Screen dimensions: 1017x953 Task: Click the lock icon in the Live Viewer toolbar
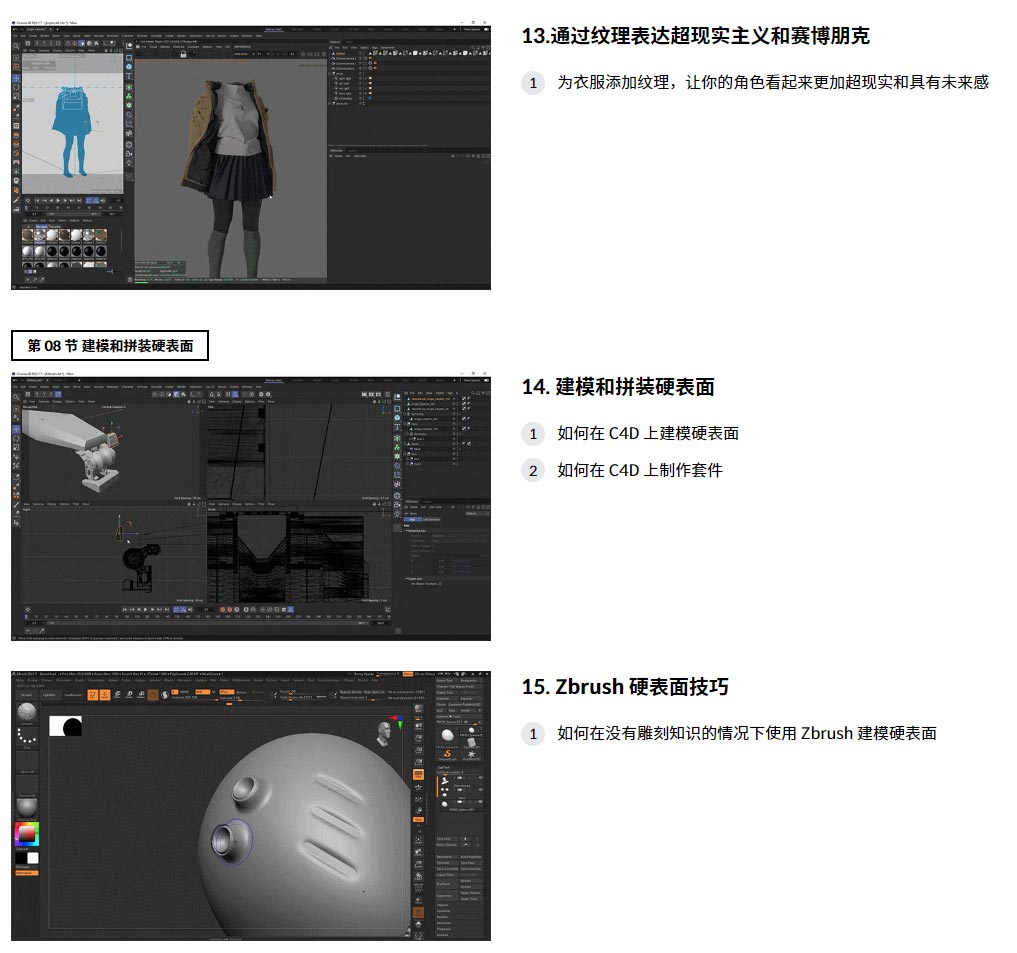pyautogui.click(x=184, y=54)
